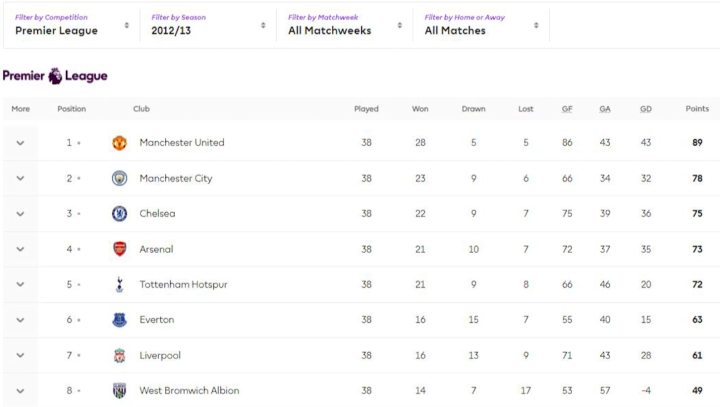Image resolution: width=720 pixels, height=407 pixels.
Task: Expand the Manchester United row details
Action: coord(20,143)
